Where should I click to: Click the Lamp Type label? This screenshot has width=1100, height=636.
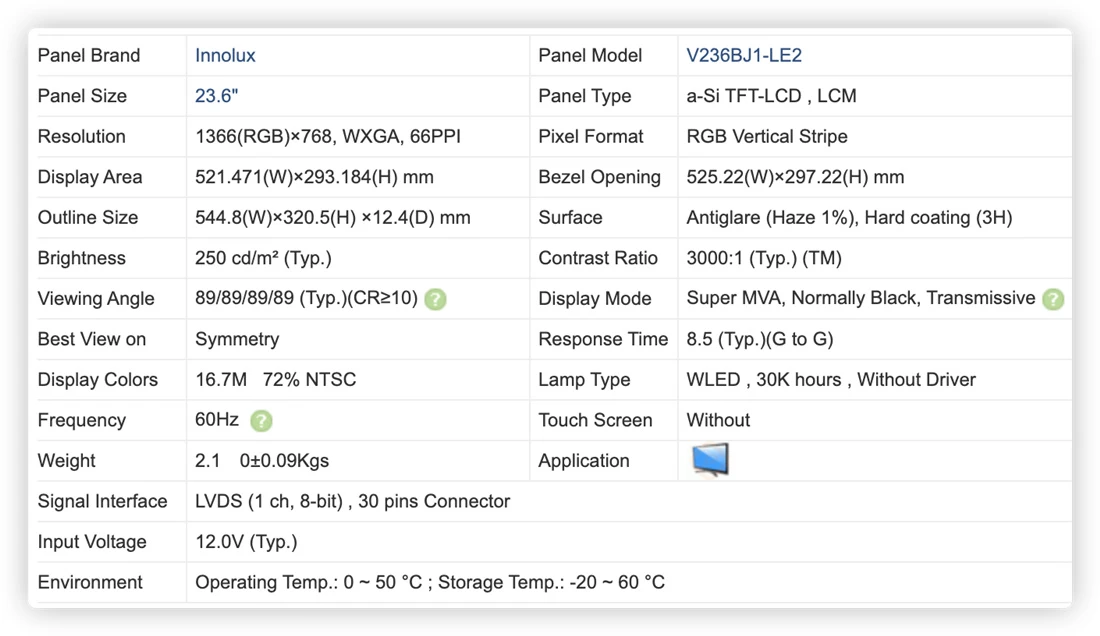[x=584, y=379]
